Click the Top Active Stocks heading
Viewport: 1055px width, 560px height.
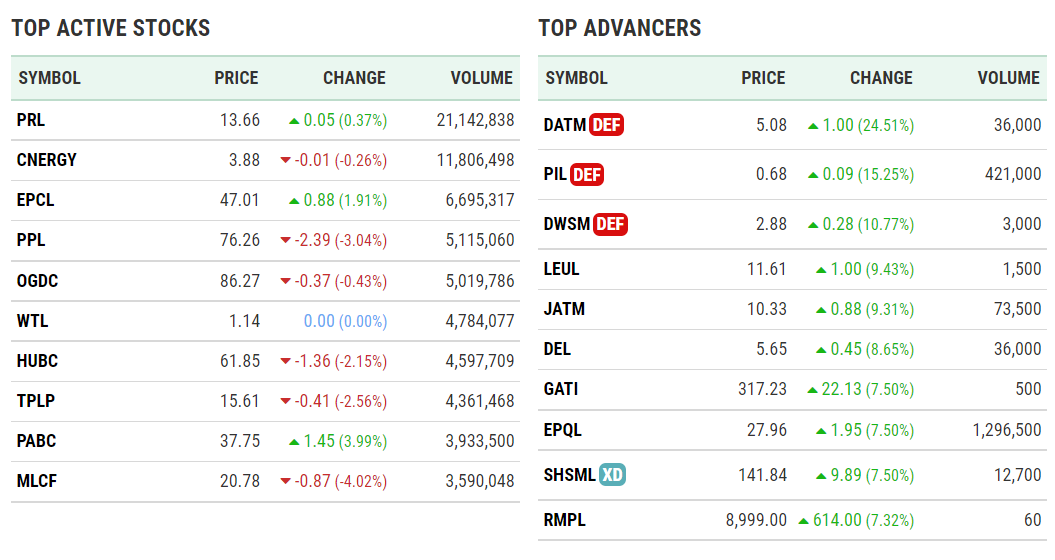point(111,28)
